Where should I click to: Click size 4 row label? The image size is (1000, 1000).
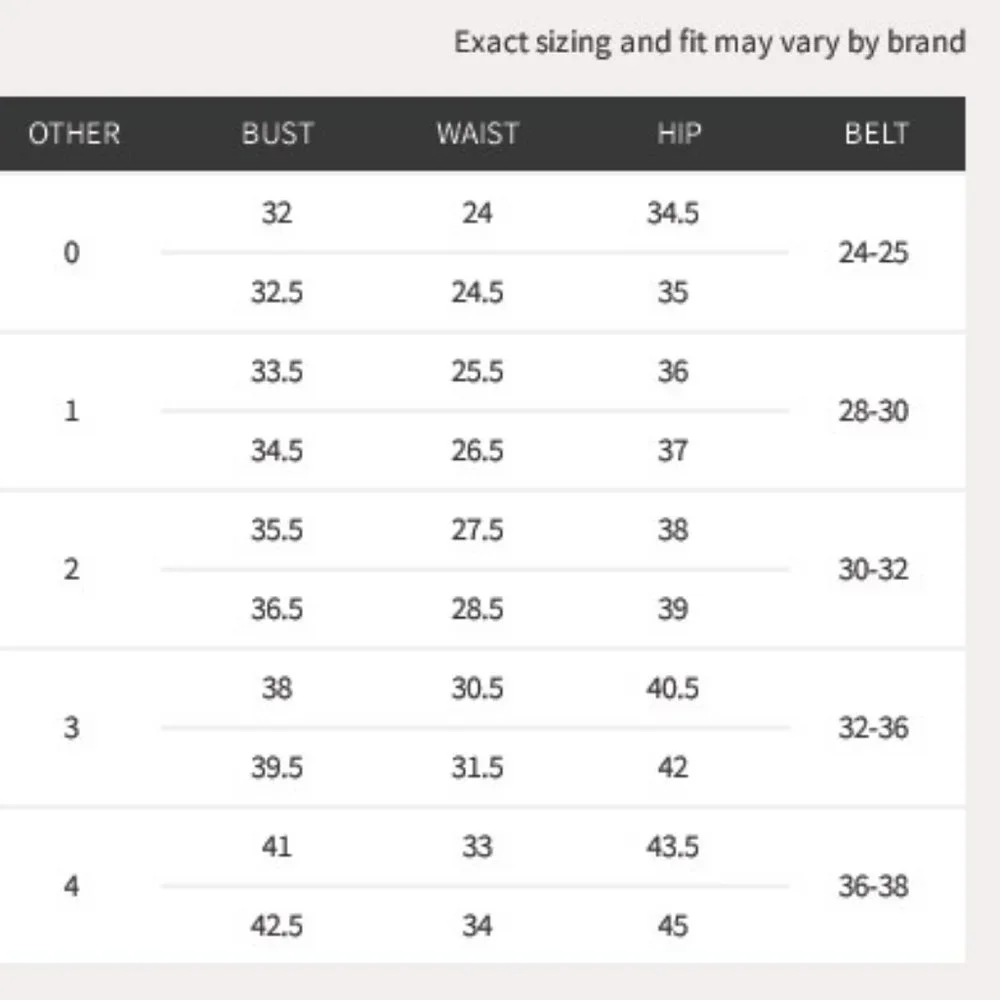pyautogui.click(x=71, y=886)
